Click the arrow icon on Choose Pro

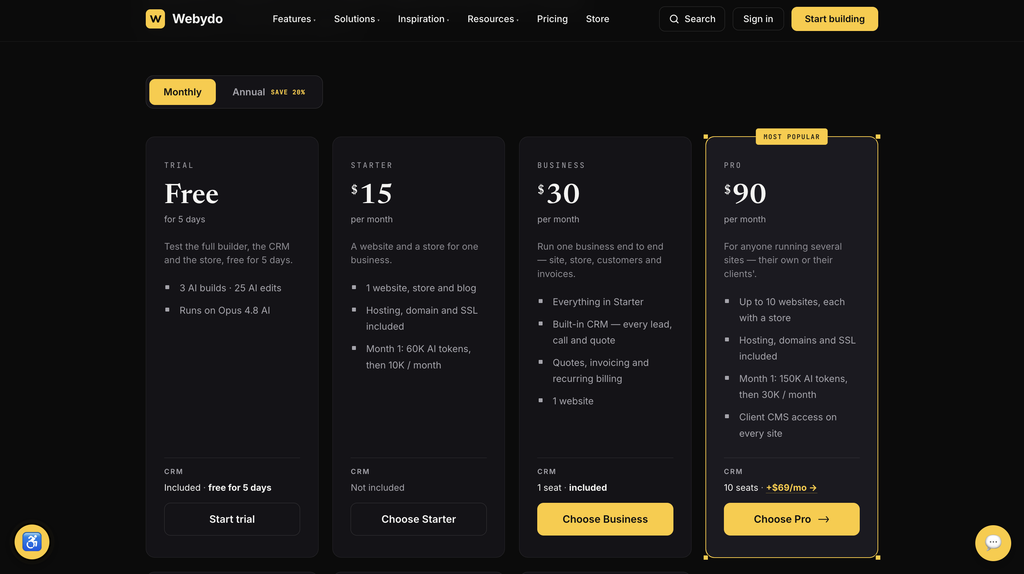pyautogui.click(x=824, y=519)
